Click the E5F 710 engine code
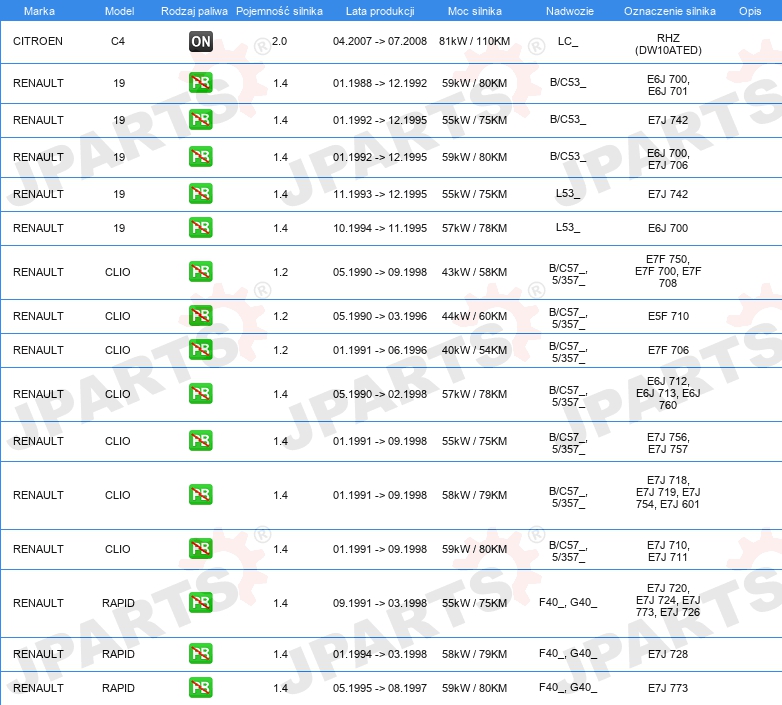The image size is (782, 705). point(668,316)
